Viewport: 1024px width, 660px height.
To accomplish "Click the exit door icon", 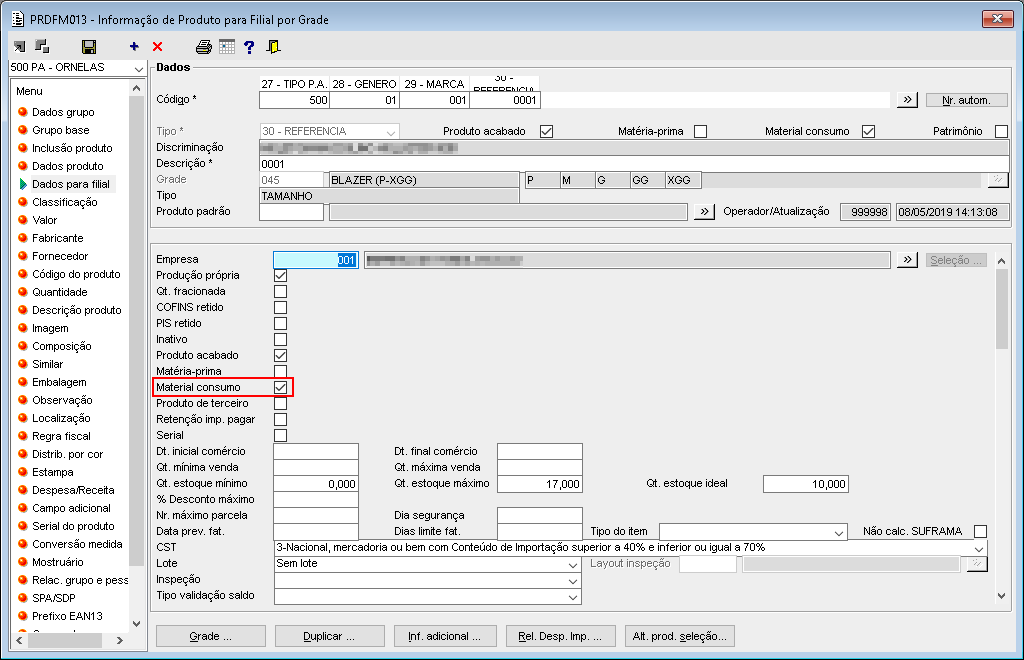I will (274, 47).
